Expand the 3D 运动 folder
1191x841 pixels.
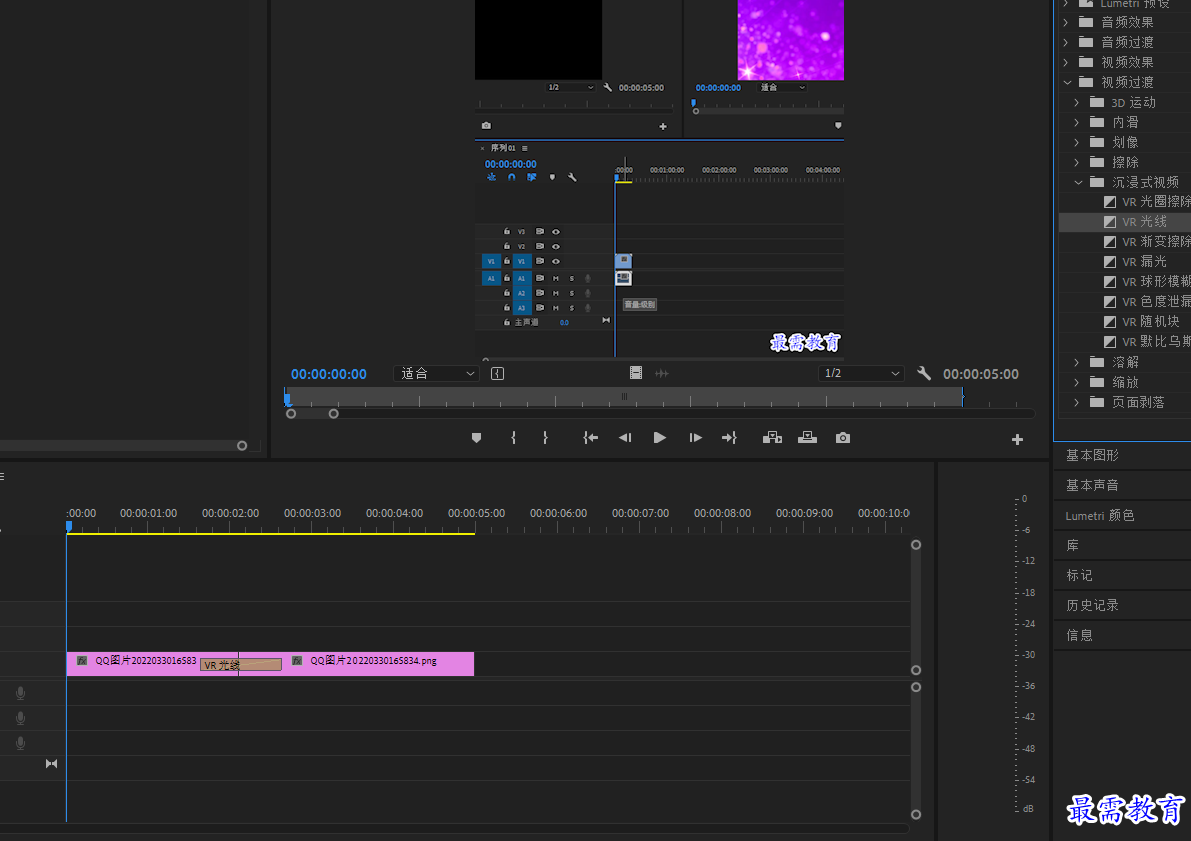[1076, 102]
